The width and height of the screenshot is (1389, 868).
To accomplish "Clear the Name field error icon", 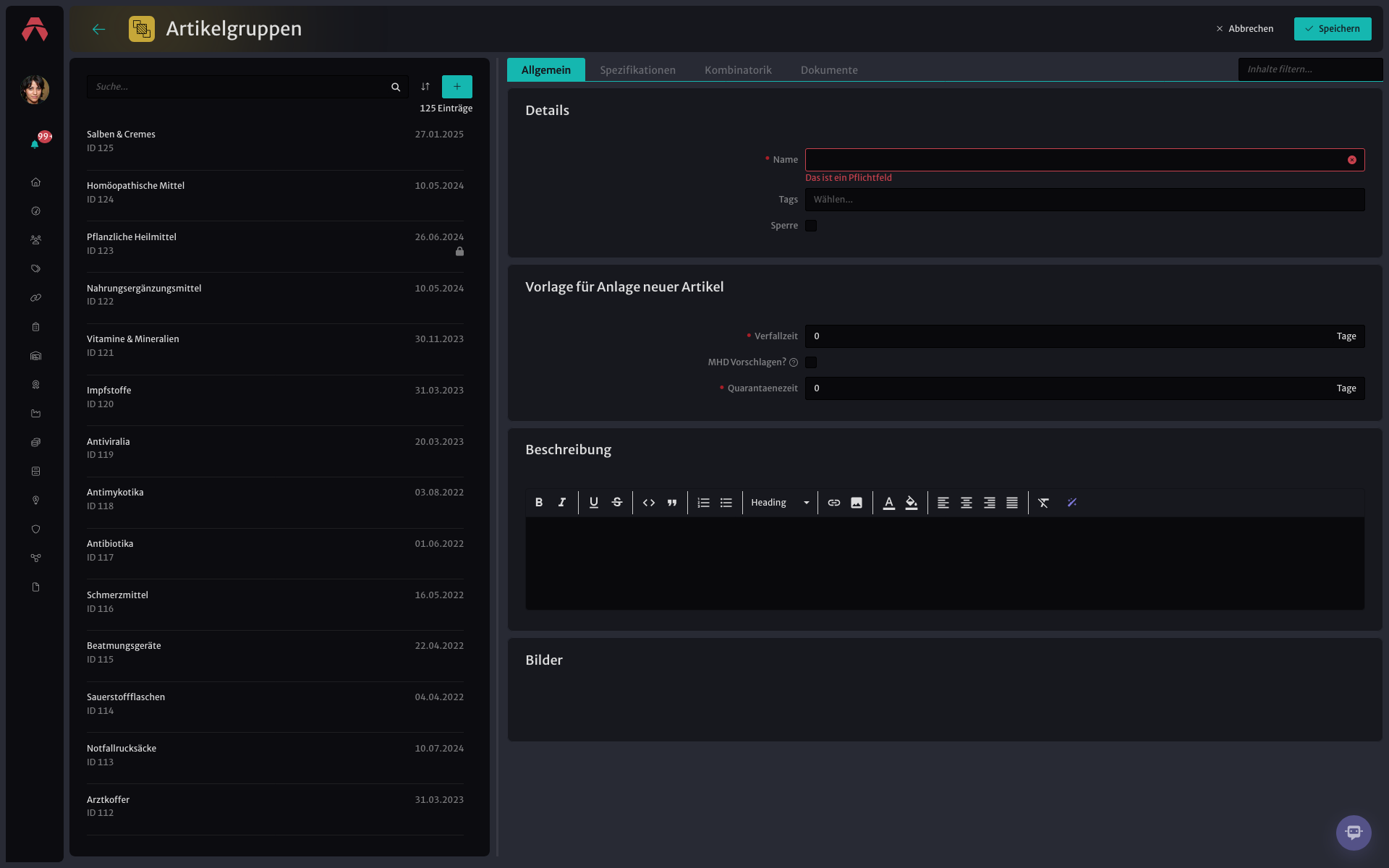I will coord(1352,160).
